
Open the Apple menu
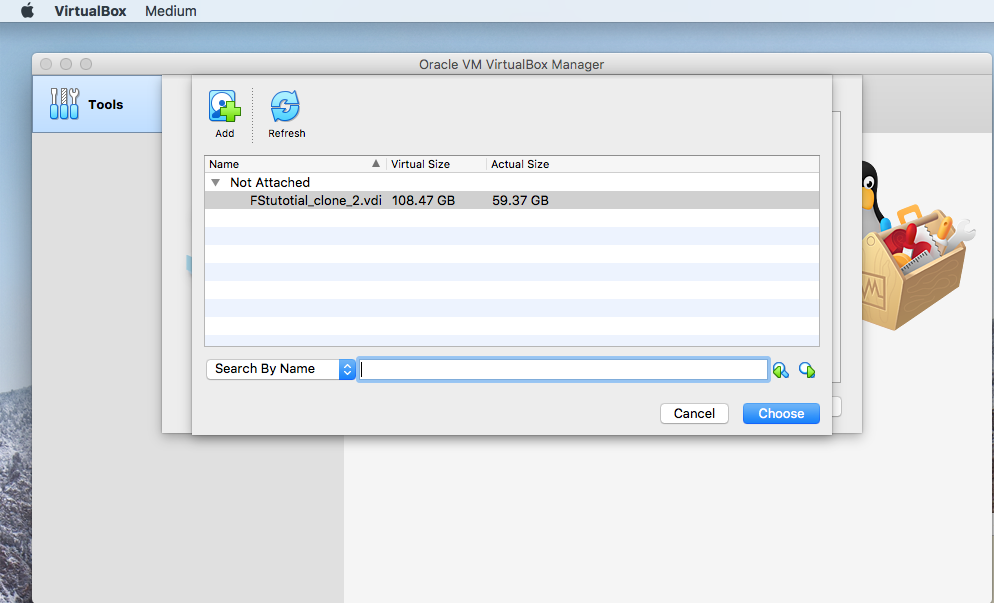click(27, 11)
